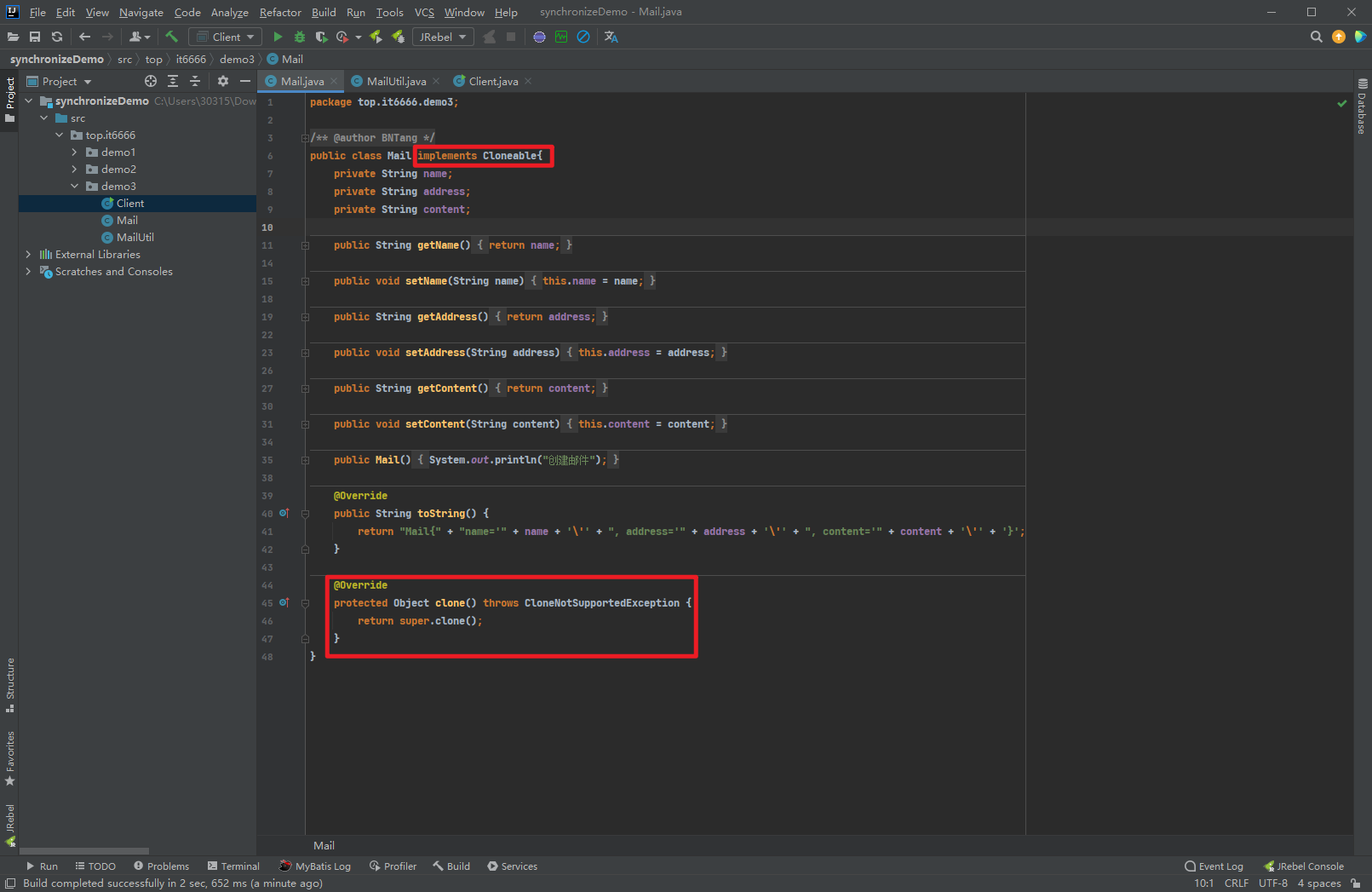Toggle the Structure tool window stripe

point(10,684)
